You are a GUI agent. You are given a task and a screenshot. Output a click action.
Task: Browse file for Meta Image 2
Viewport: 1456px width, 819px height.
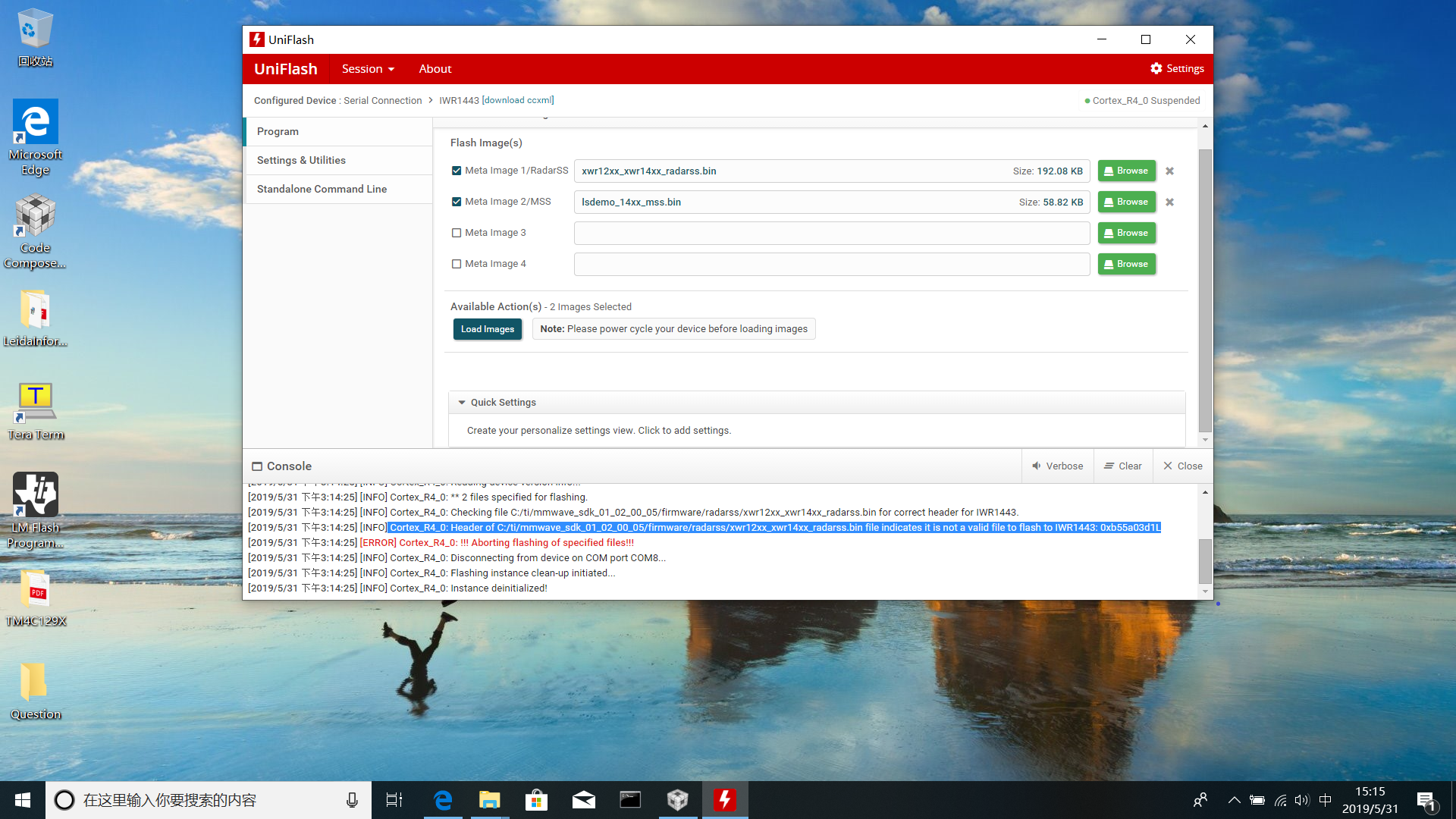1126,202
